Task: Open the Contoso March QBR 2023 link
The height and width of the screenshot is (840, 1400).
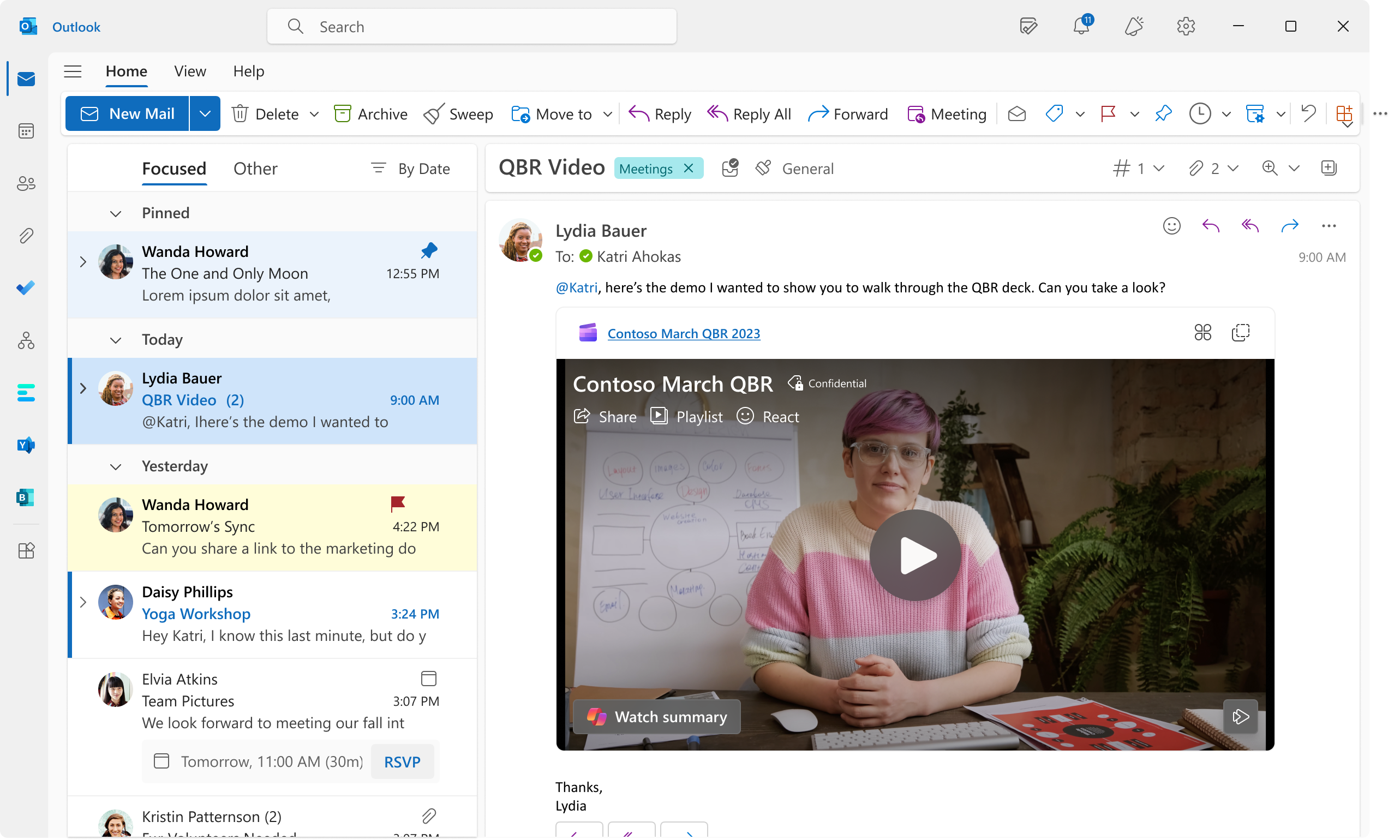Action: [683, 333]
